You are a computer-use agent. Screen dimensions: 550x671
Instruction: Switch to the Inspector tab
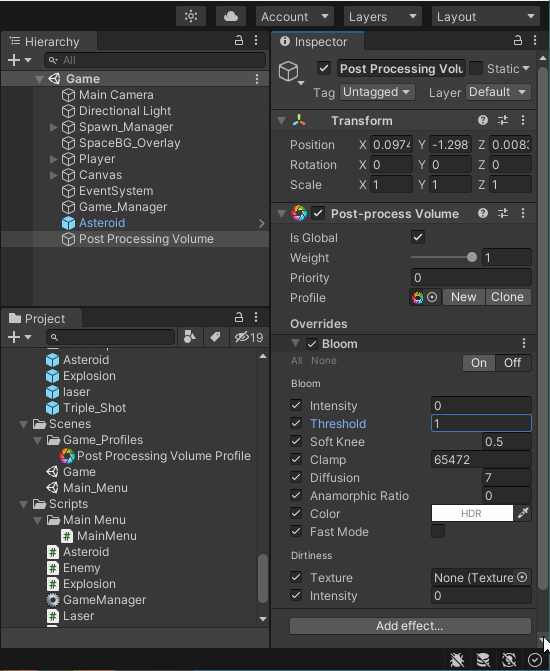[x=318, y=42]
